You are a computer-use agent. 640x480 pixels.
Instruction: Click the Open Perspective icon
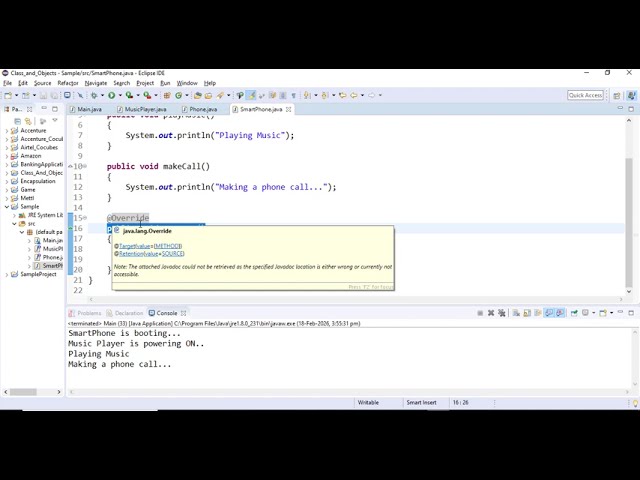tap(617, 95)
